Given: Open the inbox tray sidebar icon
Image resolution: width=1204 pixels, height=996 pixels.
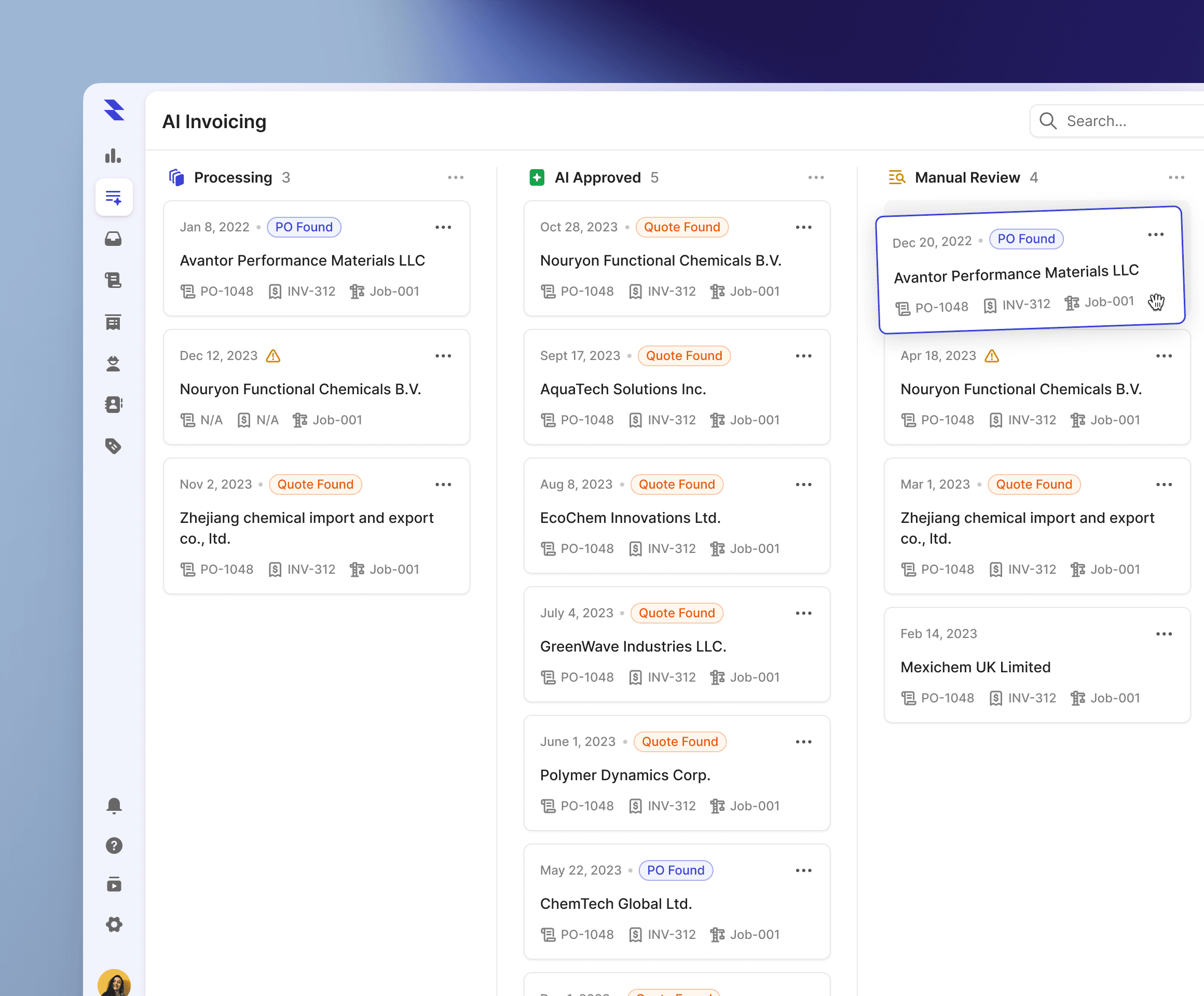Looking at the screenshot, I should click(x=114, y=239).
